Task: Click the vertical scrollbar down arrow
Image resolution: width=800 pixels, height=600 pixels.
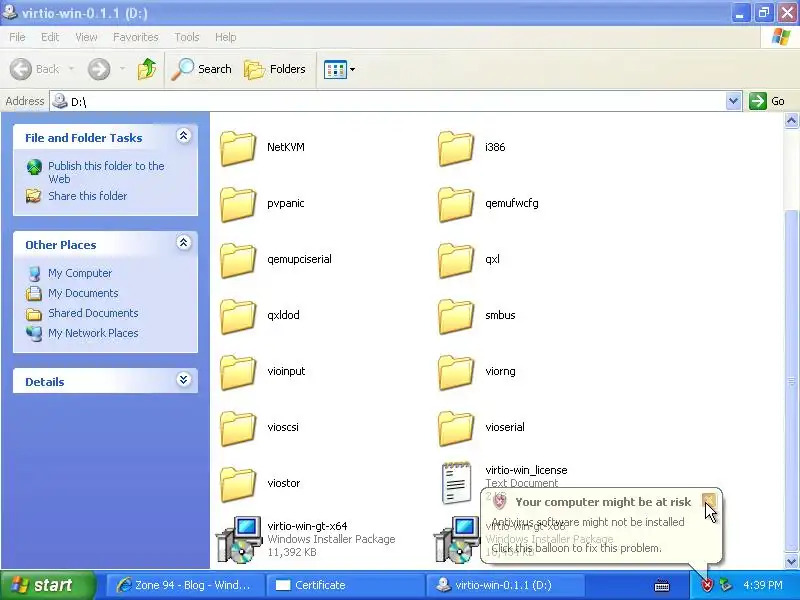Action: coord(791,561)
